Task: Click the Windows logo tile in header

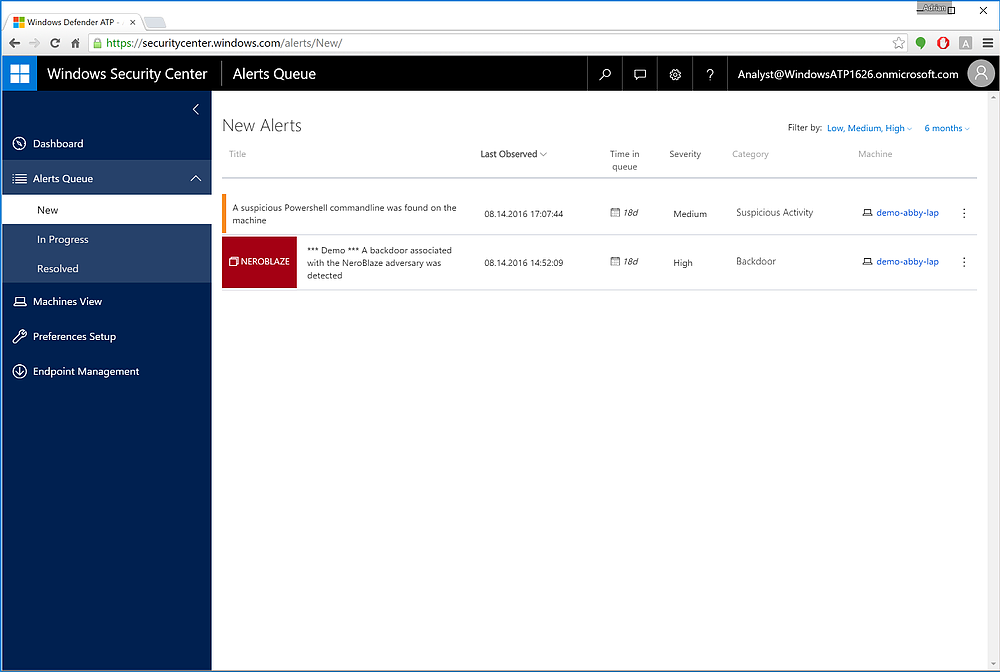Action: click(x=20, y=74)
